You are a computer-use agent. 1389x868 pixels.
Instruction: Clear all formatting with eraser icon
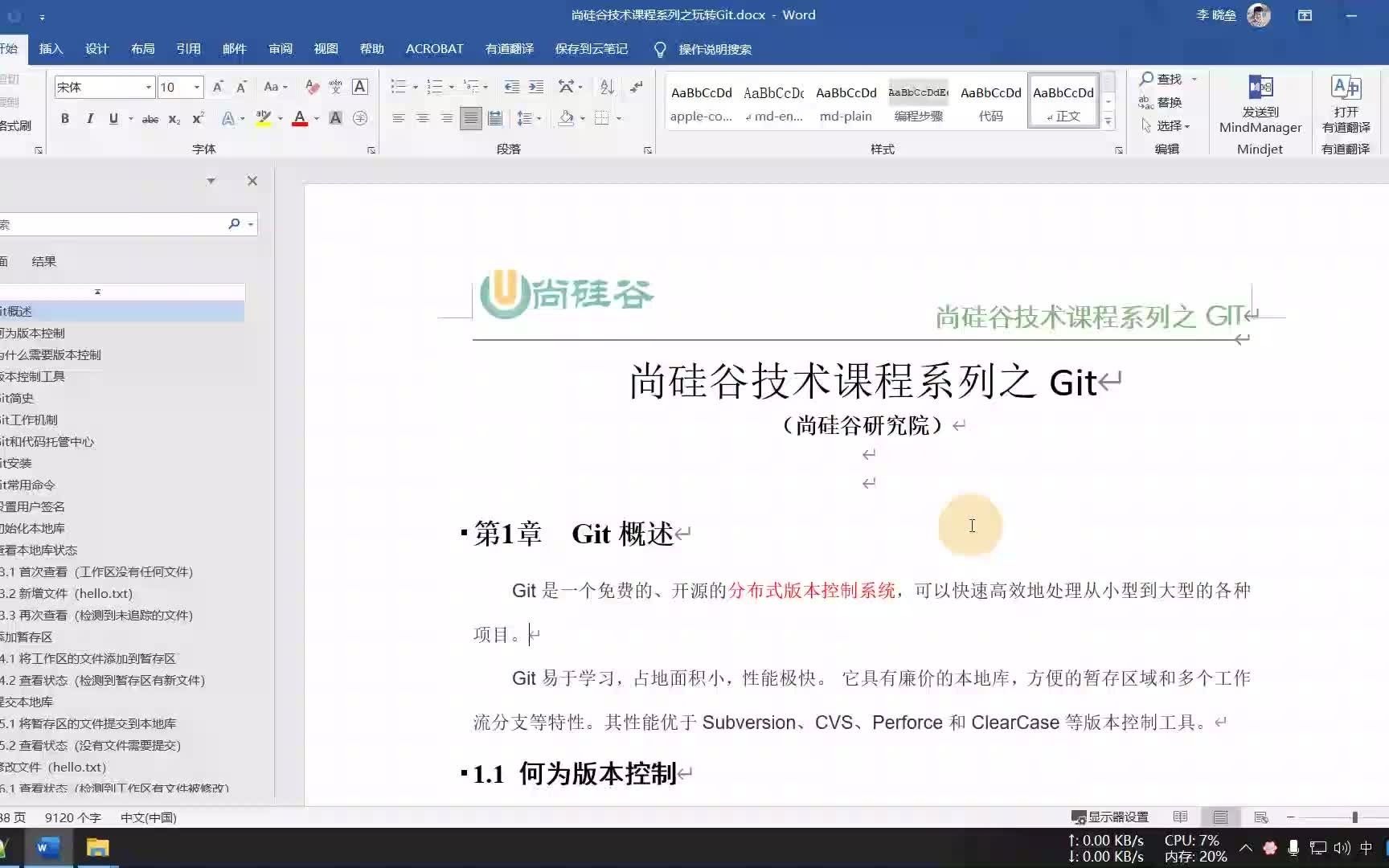[x=312, y=87]
